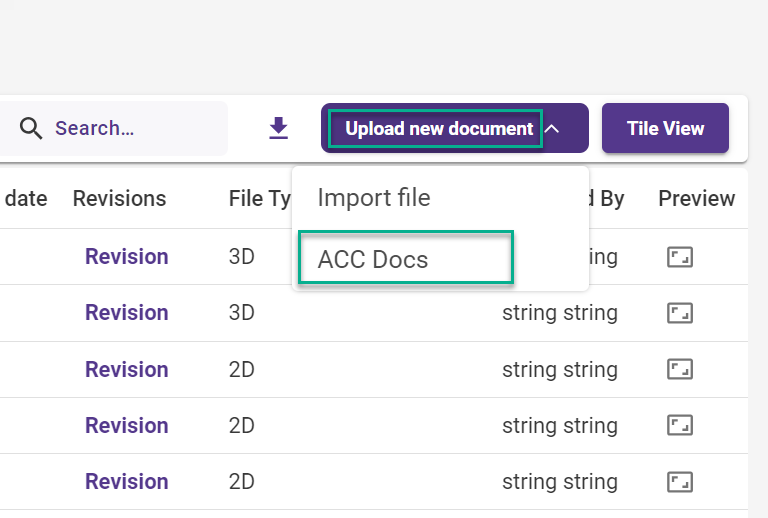This screenshot has height=518, width=768.
Task: Open Revision link in second row
Action: (127, 313)
